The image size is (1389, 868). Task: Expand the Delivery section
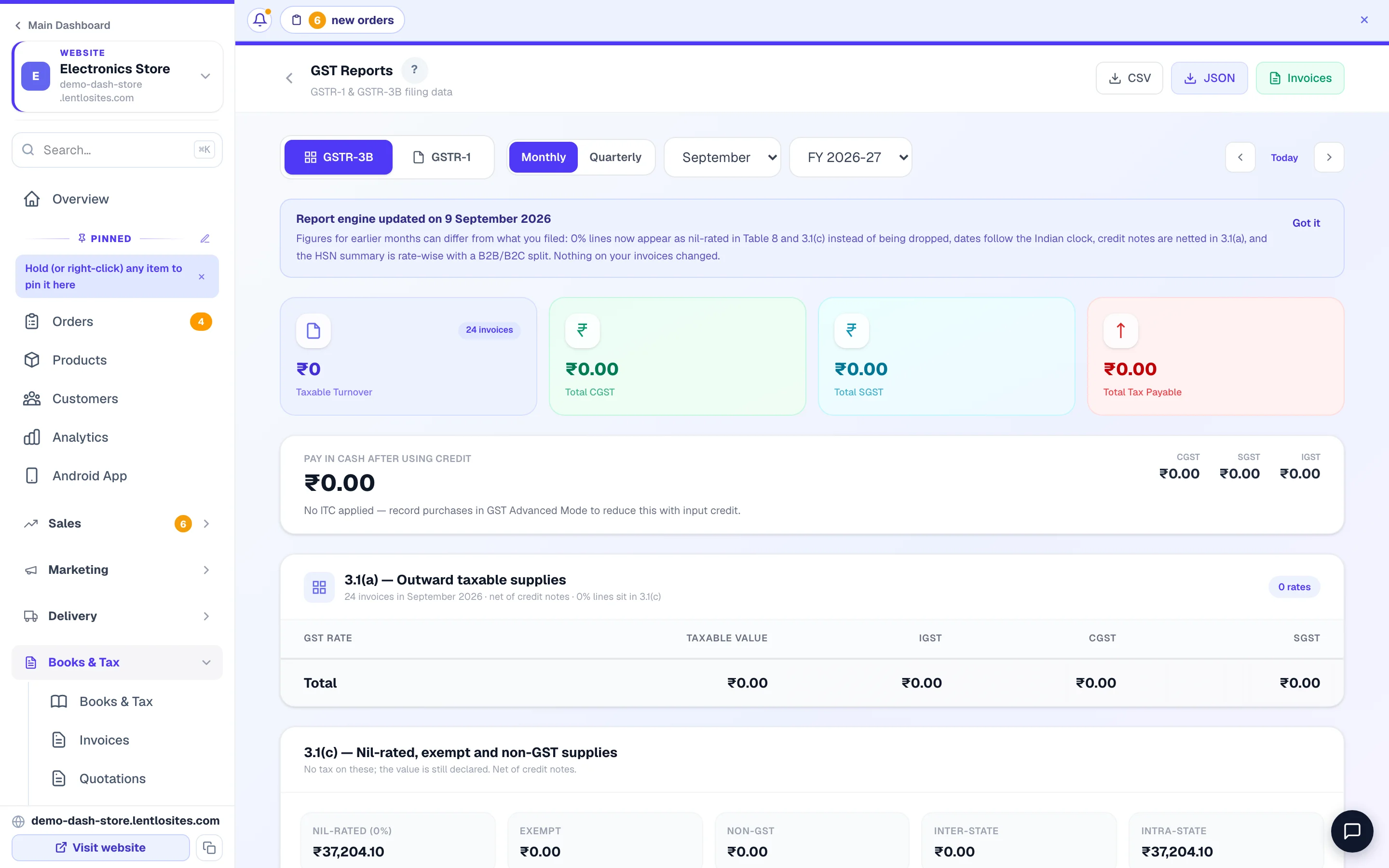(117, 616)
